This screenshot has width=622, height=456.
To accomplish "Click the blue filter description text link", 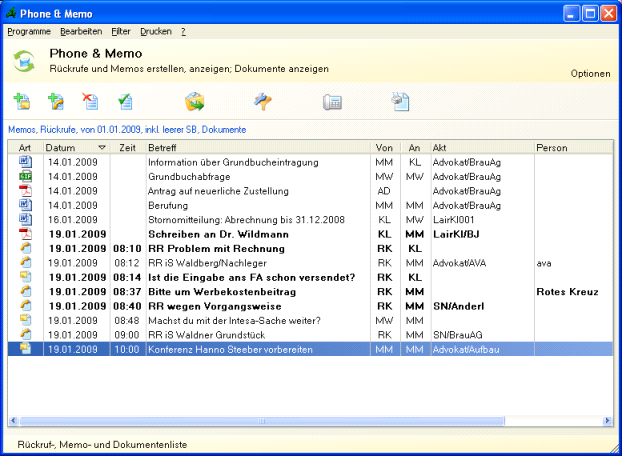I will tap(126, 130).
